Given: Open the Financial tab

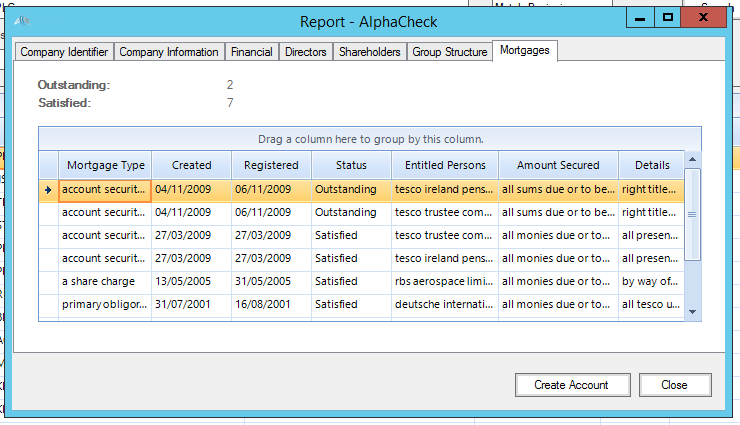Looking at the screenshot, I should 252,52.
